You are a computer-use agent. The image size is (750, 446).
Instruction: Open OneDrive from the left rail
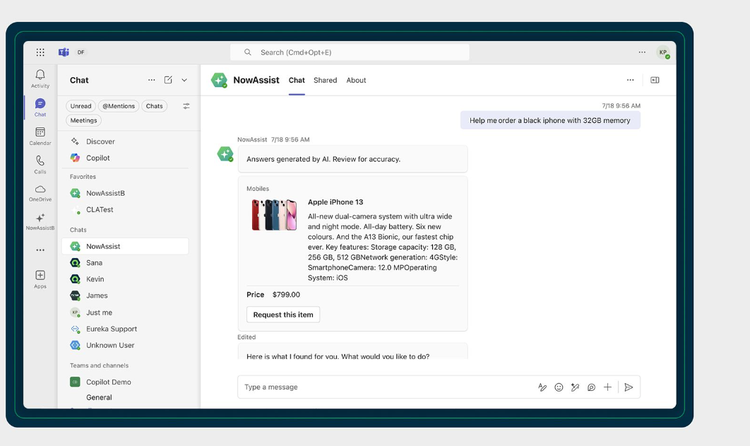(x=40, y=190)
